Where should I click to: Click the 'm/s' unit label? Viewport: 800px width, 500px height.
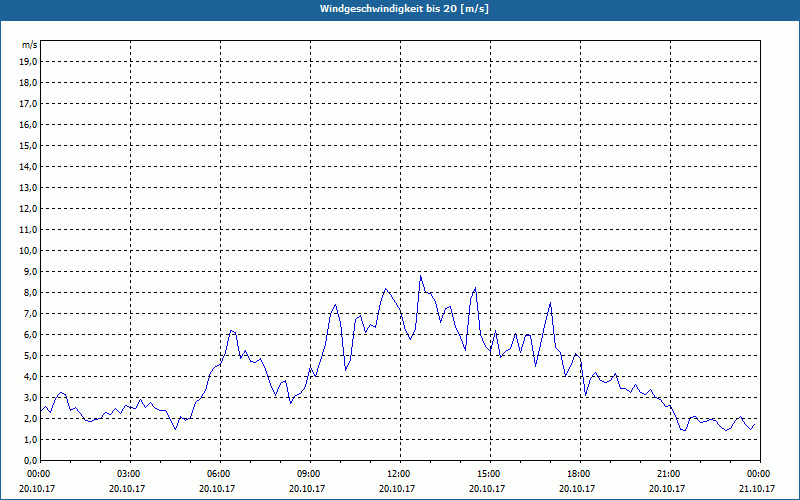coord(30,45)
